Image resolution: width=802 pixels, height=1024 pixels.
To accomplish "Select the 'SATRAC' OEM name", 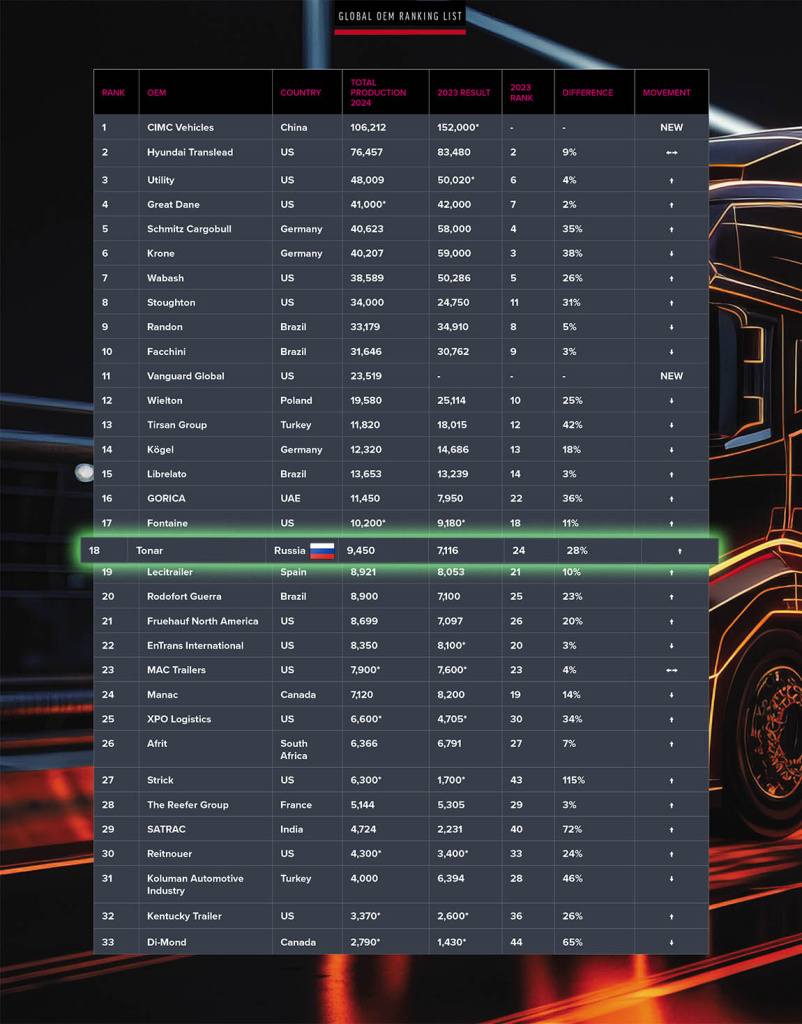I will (166, 829).
